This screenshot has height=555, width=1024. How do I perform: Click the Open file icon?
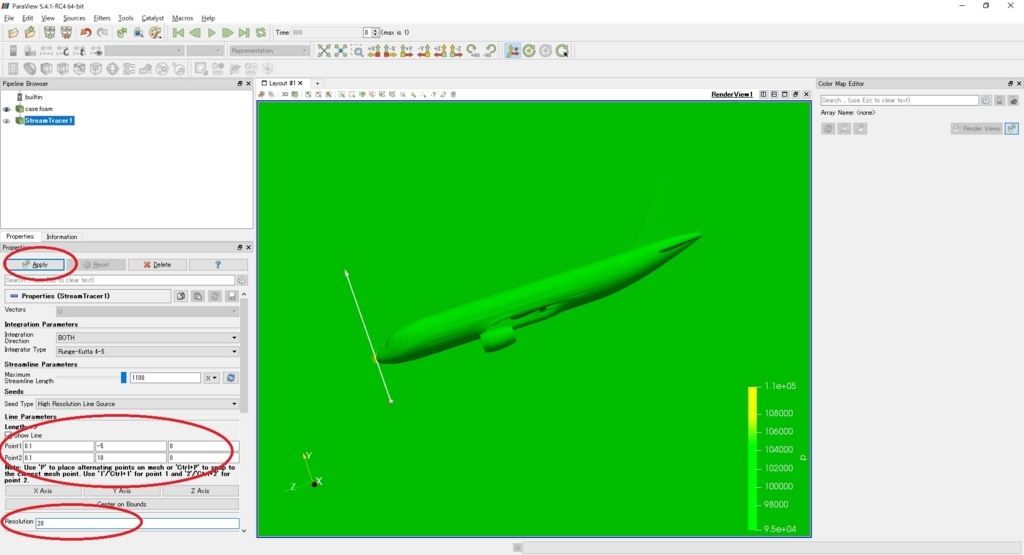coord(13,33)
